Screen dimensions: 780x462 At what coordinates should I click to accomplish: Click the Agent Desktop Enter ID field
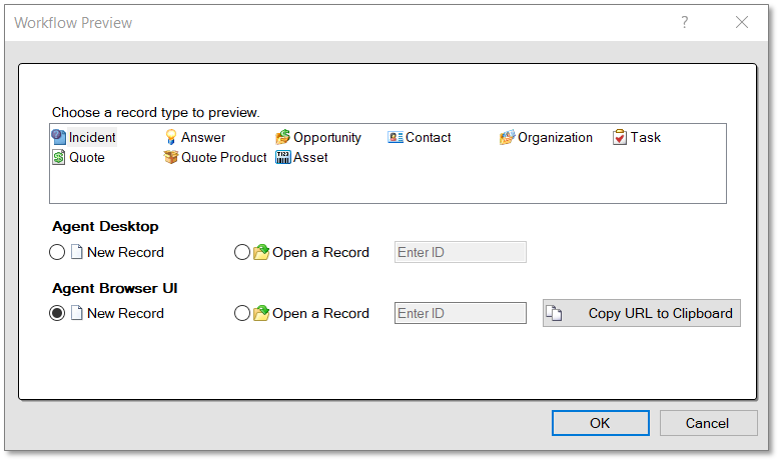tap(461, 253)
